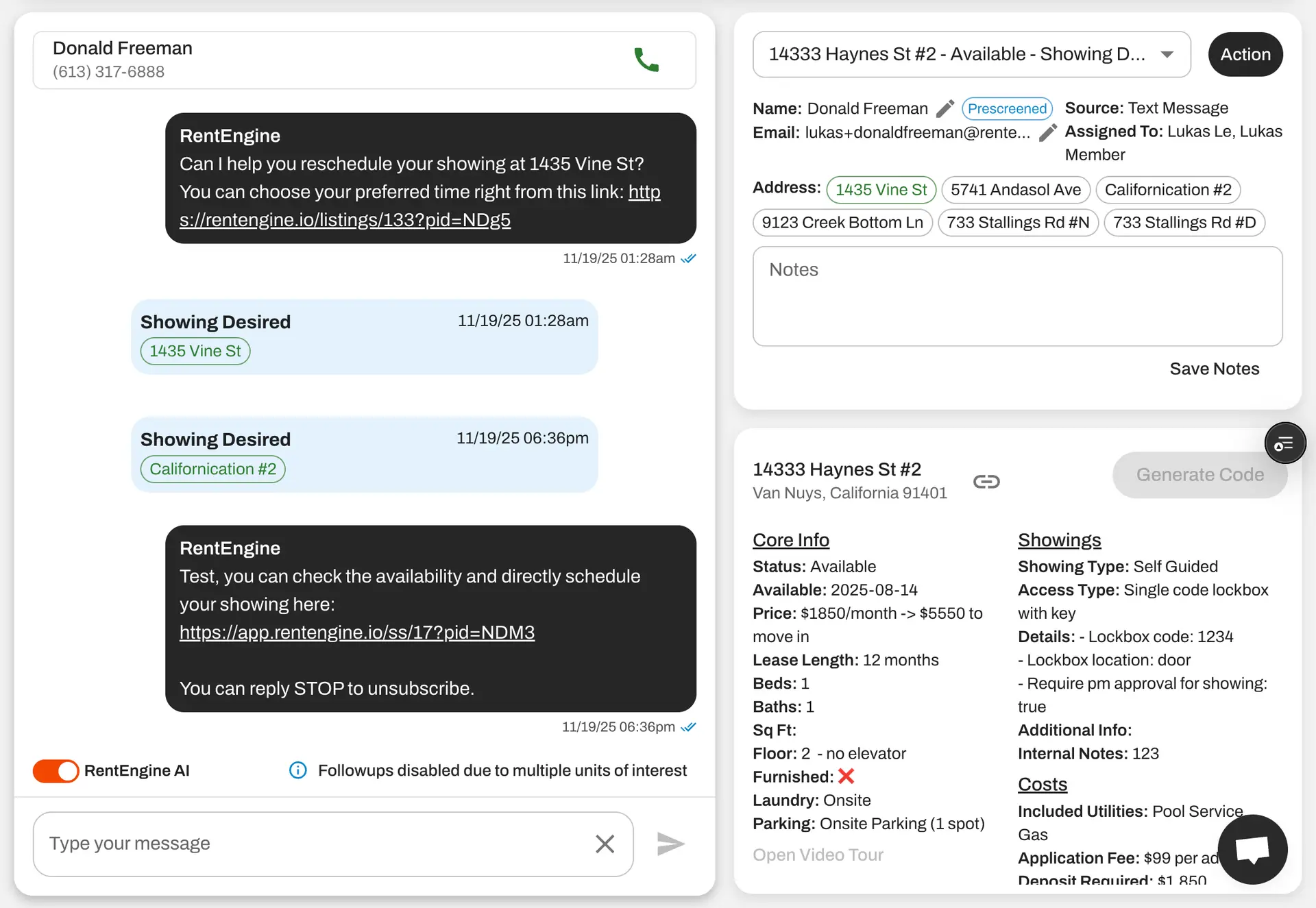Select the 1435 Vine St address chip

tap(881, 190)
